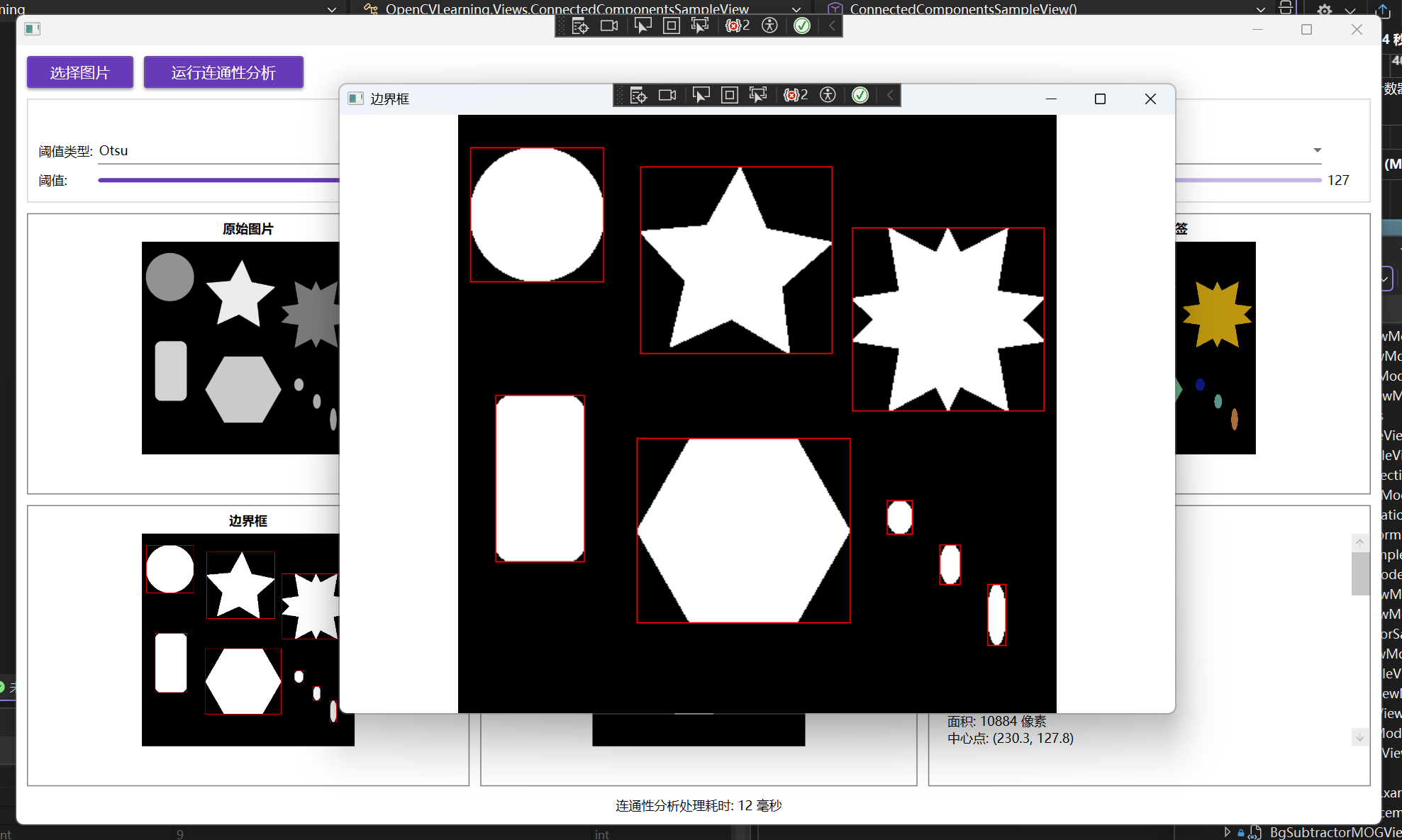Open binding failures indicator in 边界框 toolbar
The width and height of the screenshot is (1402, 840).
[795, 95]
